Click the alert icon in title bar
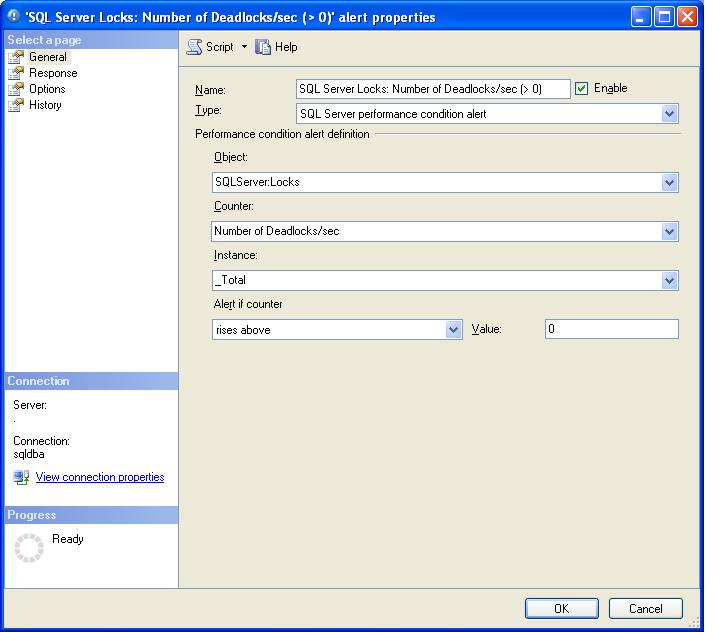The width and height of the screenshot is (720, 632). tap(14, 17)
